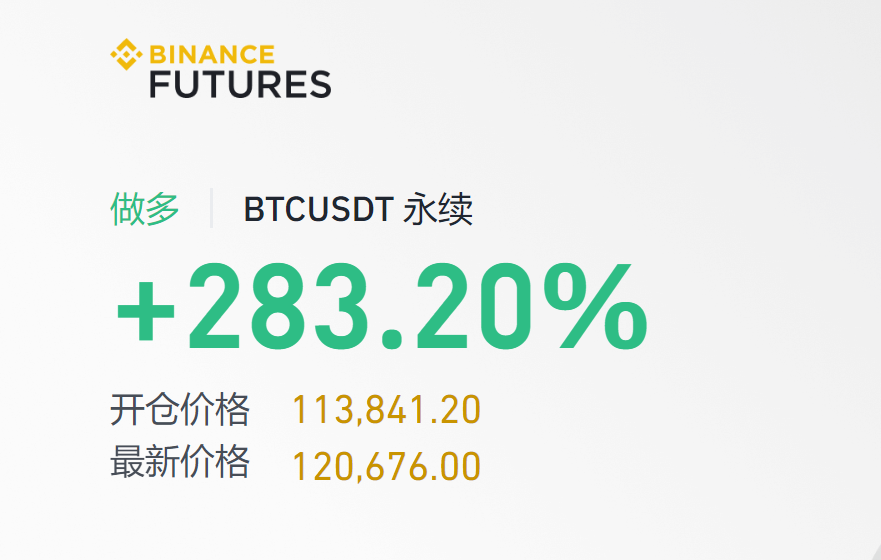The width and height of the screenshot is (881, 560).
Task: Click the 最新价格 label
Action: coord(180,463)
